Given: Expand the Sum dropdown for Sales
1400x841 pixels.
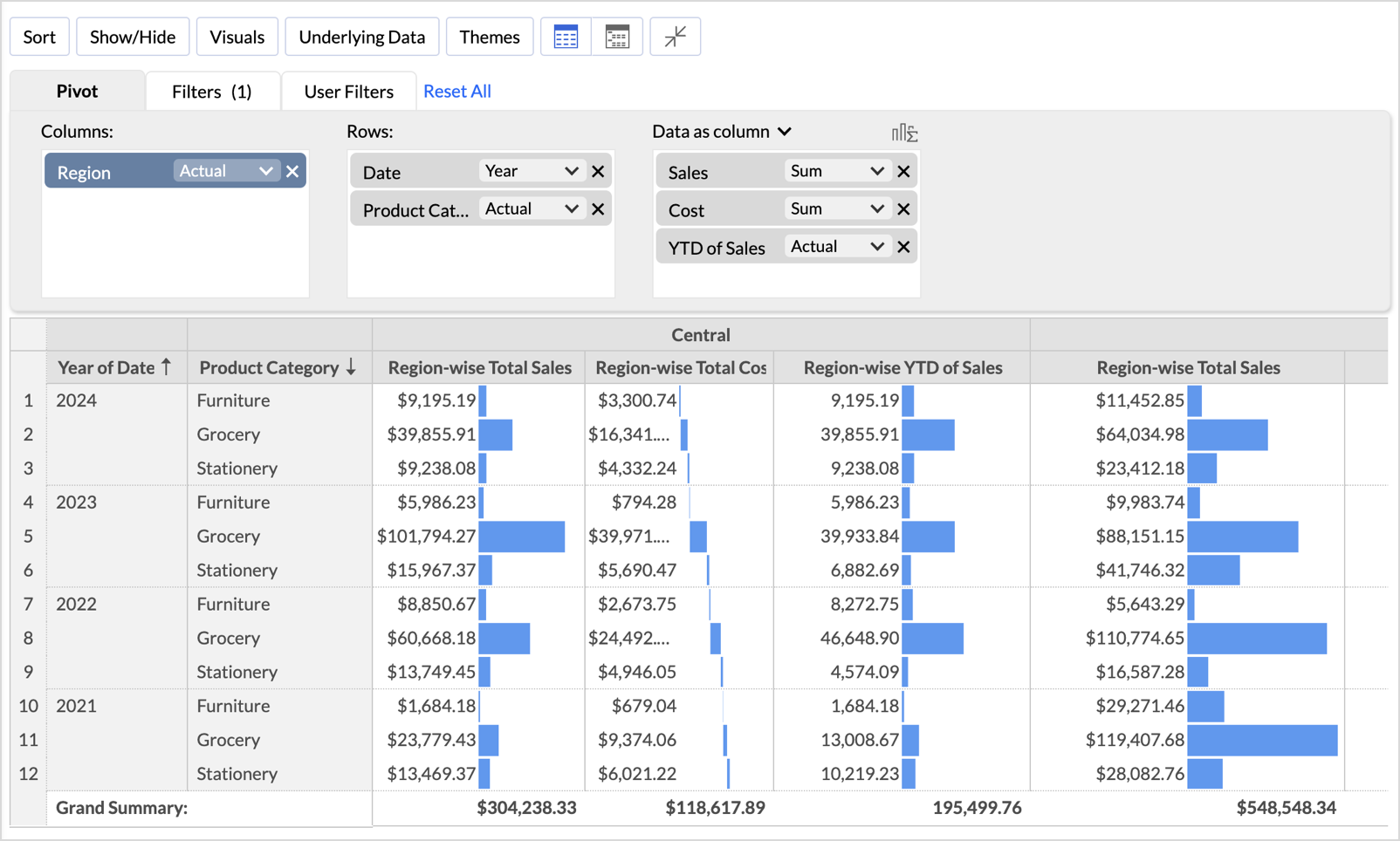Looking at the screenshot, I should (836, 170).
